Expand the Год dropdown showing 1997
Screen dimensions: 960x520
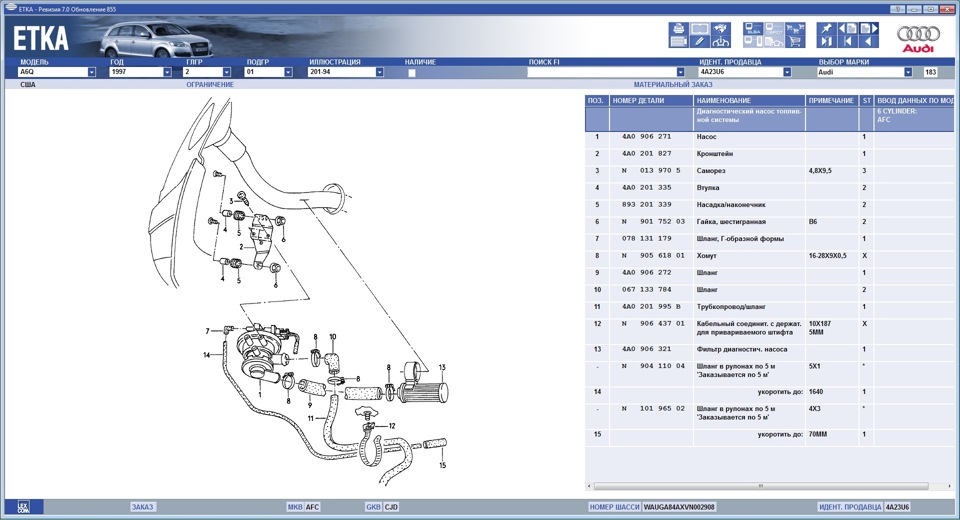167,72
